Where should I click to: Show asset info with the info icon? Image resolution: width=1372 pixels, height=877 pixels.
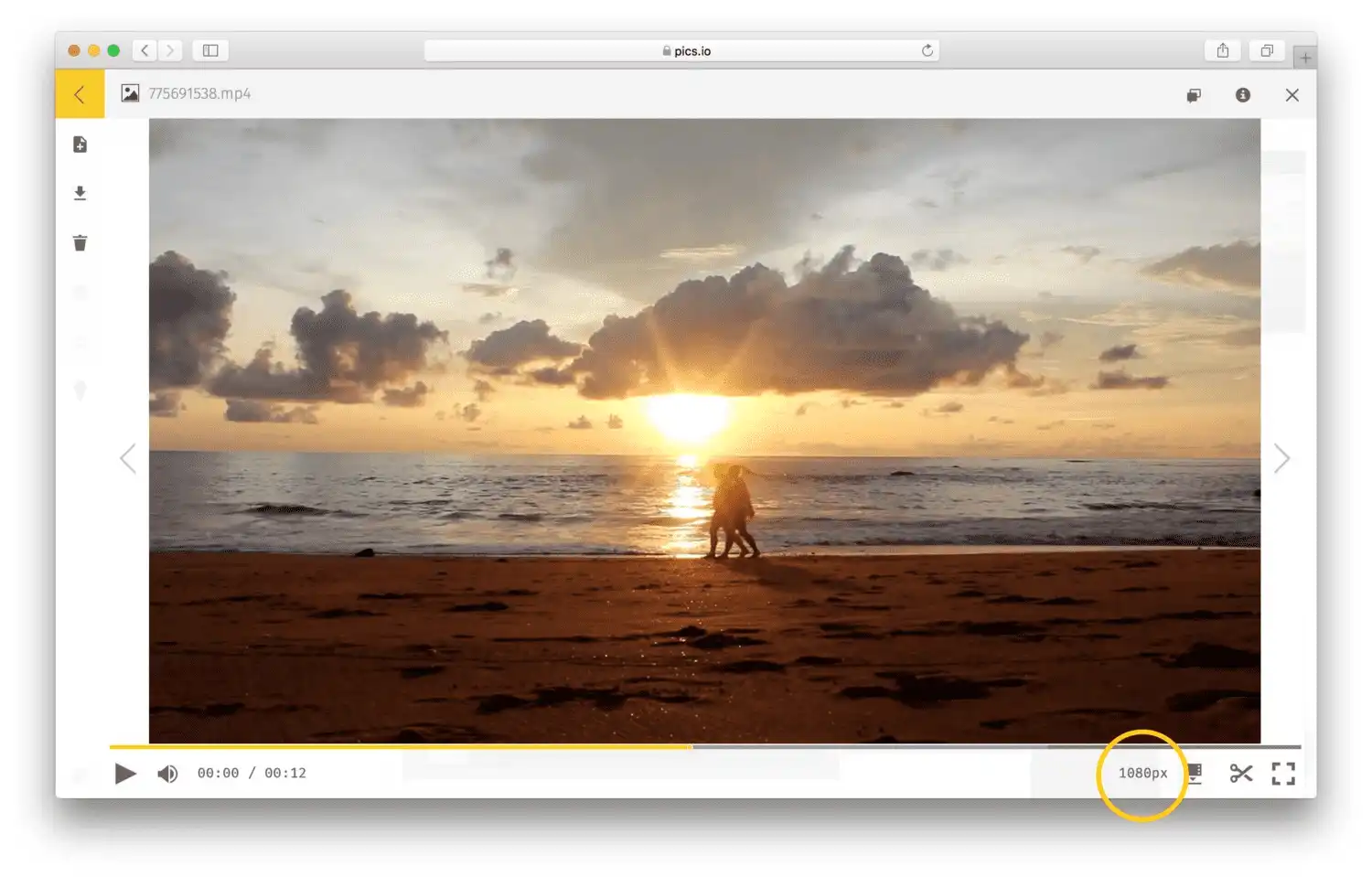pos(1243,95)
